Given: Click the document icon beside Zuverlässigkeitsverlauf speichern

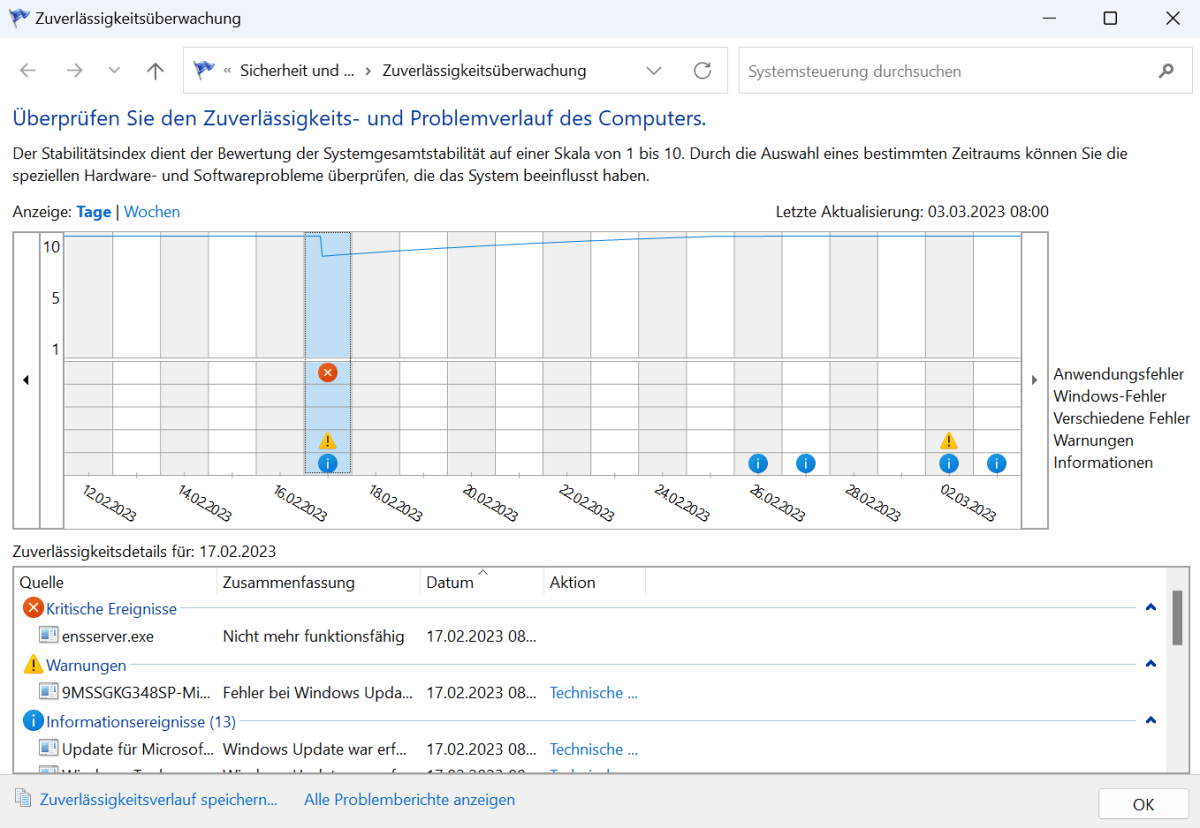Looking at the screenshot, I should pyautogui.click(x=23, y=798).
